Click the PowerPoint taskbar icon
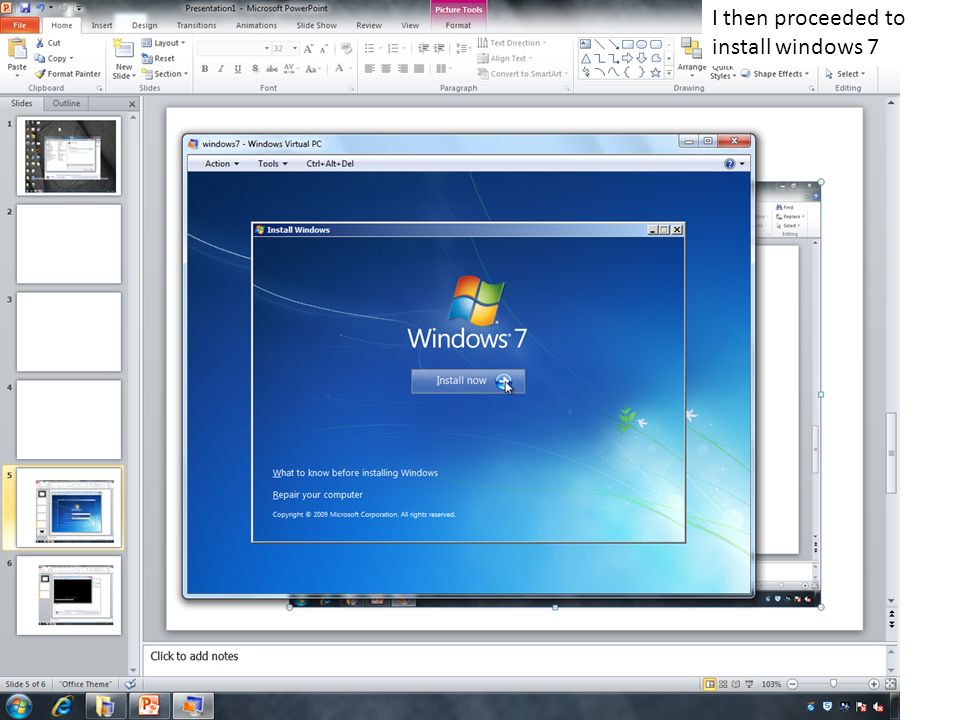 pos(149,706)
